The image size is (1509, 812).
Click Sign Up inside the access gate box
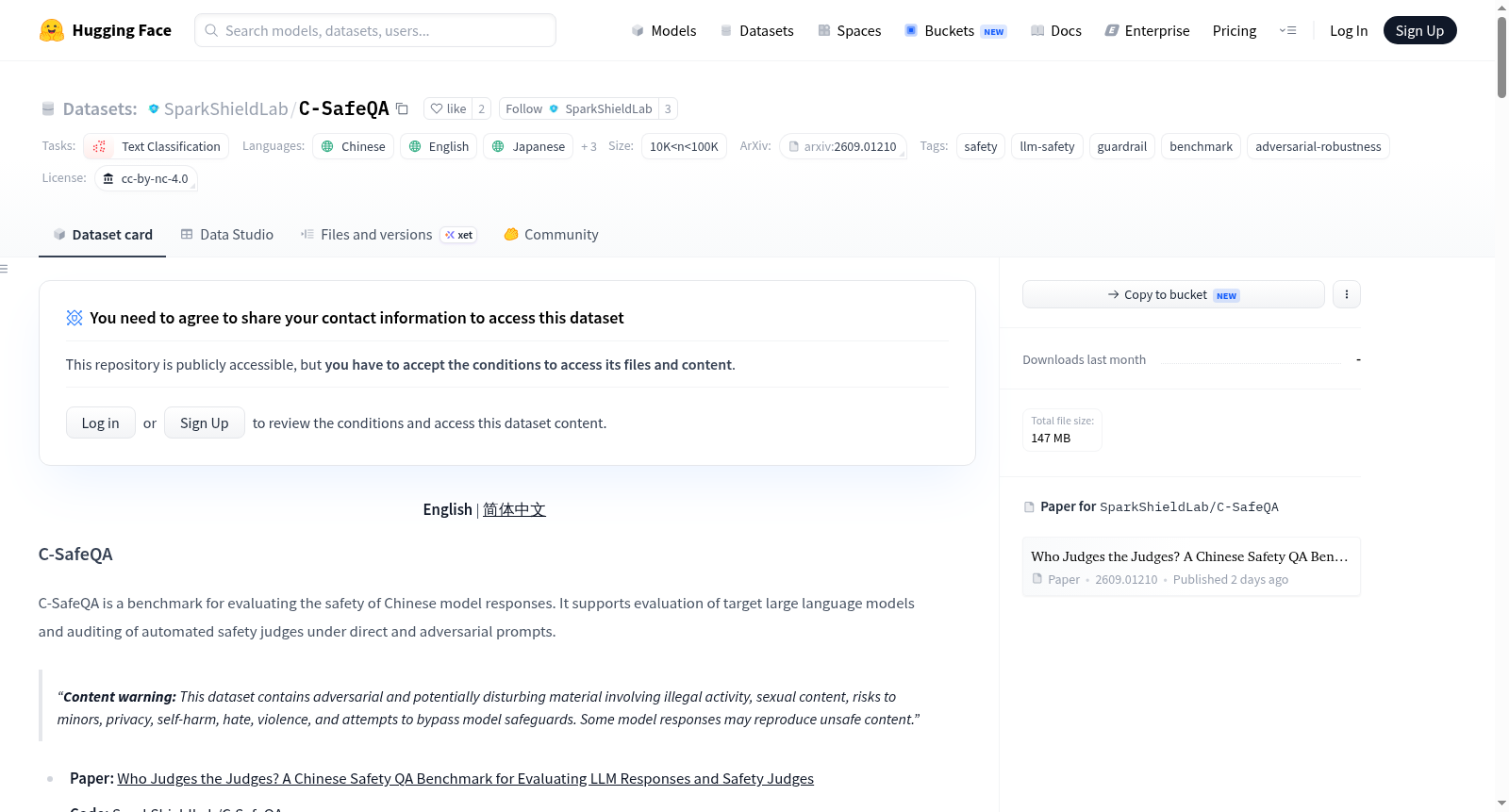[x=205, y=423]
